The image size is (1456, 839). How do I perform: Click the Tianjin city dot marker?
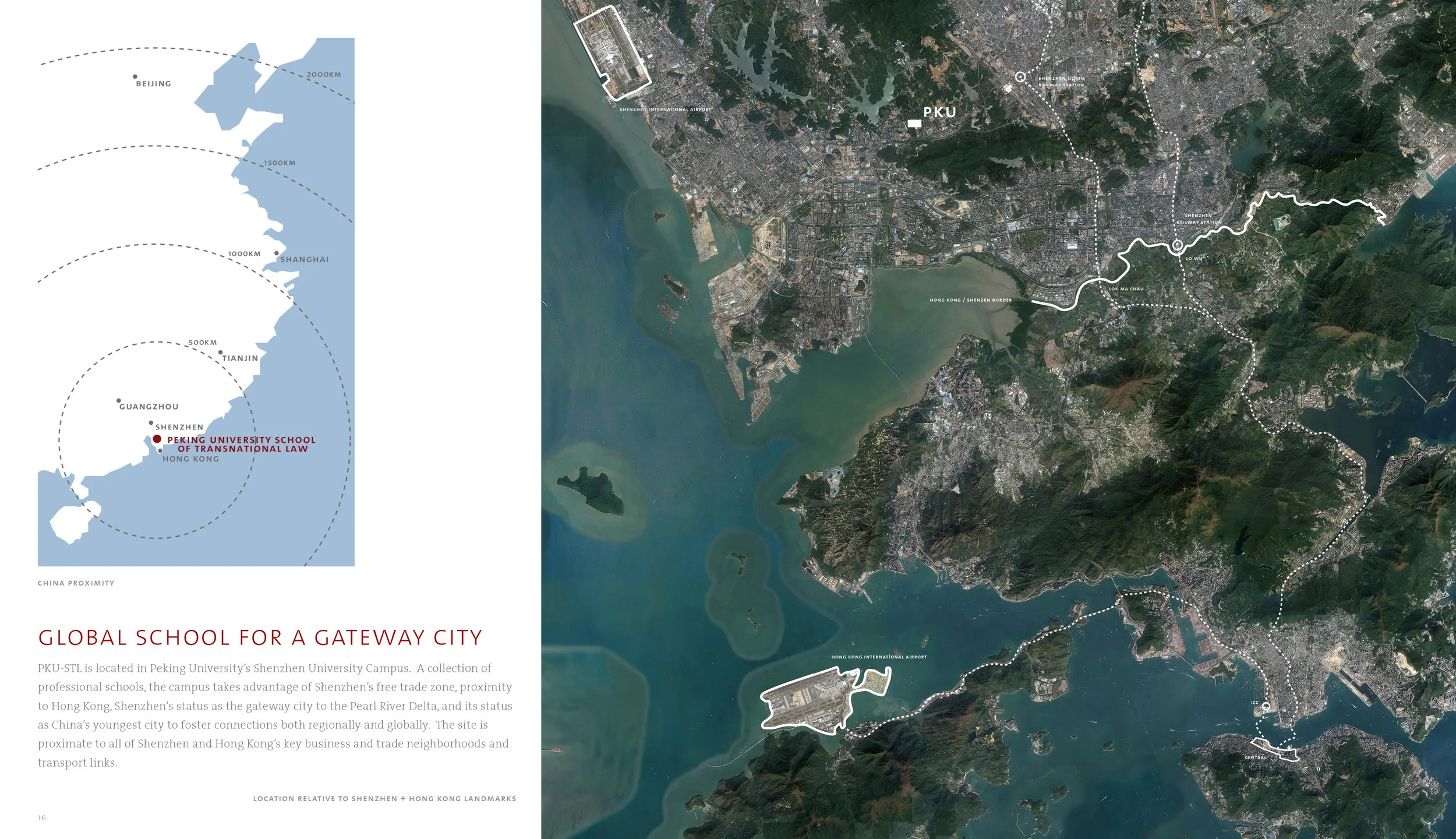click(x=220, y=352)
